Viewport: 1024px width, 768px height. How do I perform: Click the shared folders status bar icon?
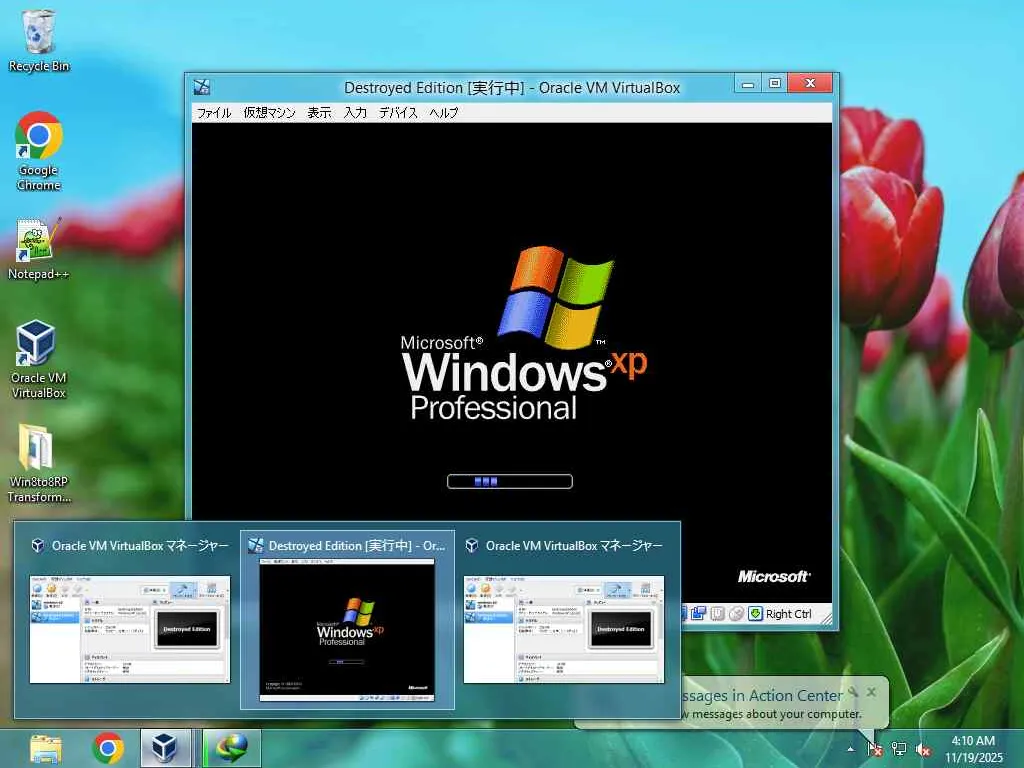point(697,614)
